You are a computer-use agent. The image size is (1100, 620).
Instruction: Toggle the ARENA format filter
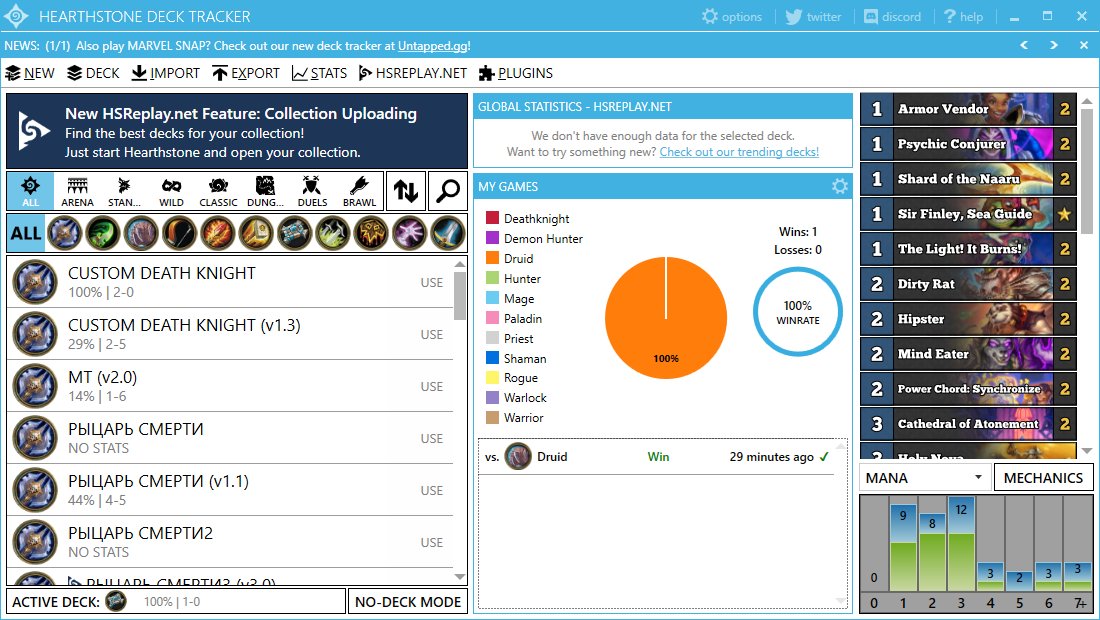pyautogui.click(x=77, y=191)
